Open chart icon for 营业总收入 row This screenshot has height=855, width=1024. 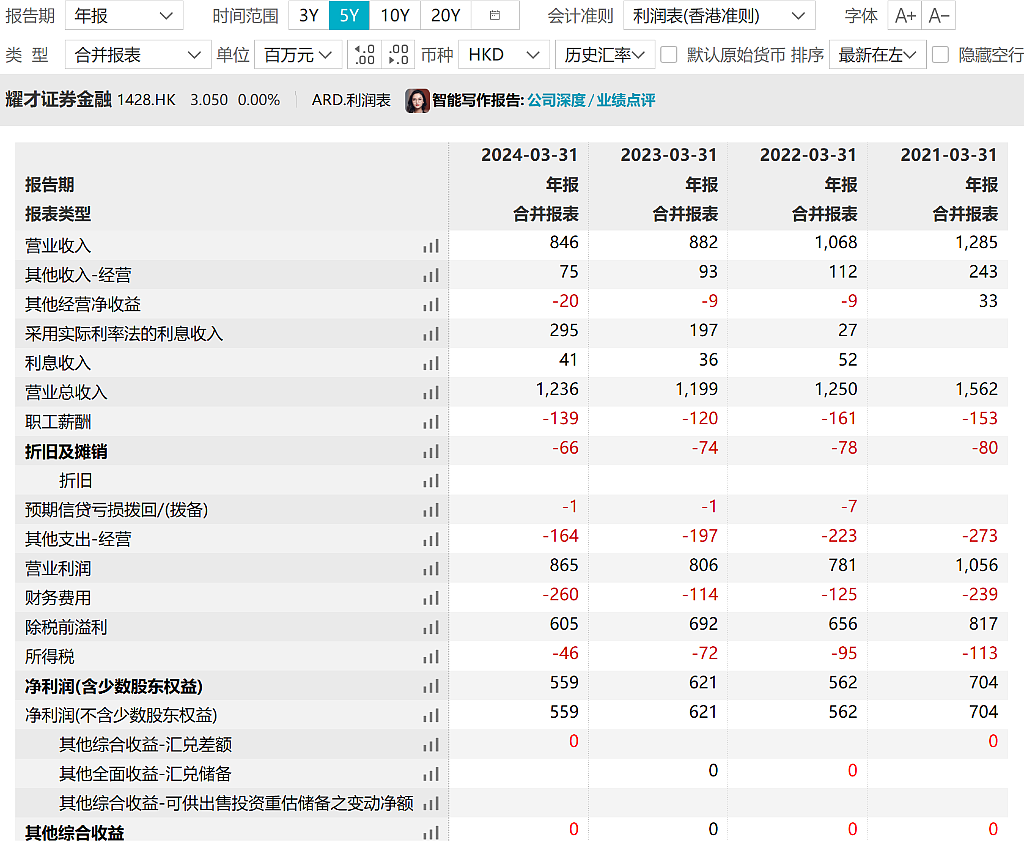[430, 393]
